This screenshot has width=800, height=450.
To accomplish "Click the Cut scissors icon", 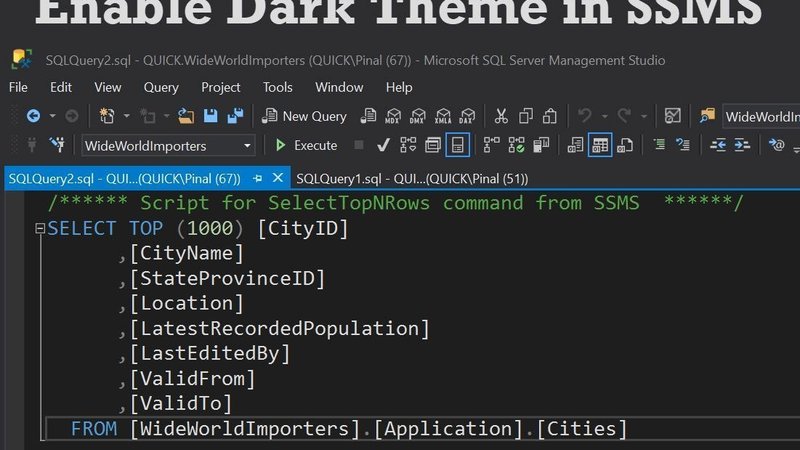I will point(501,116).
